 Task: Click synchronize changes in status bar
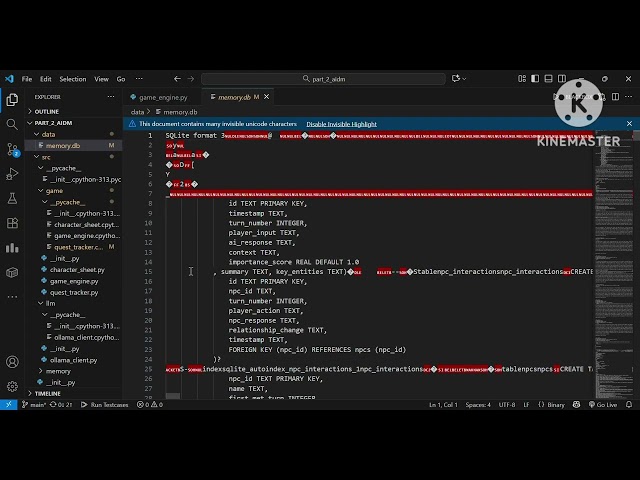point(61,404)
